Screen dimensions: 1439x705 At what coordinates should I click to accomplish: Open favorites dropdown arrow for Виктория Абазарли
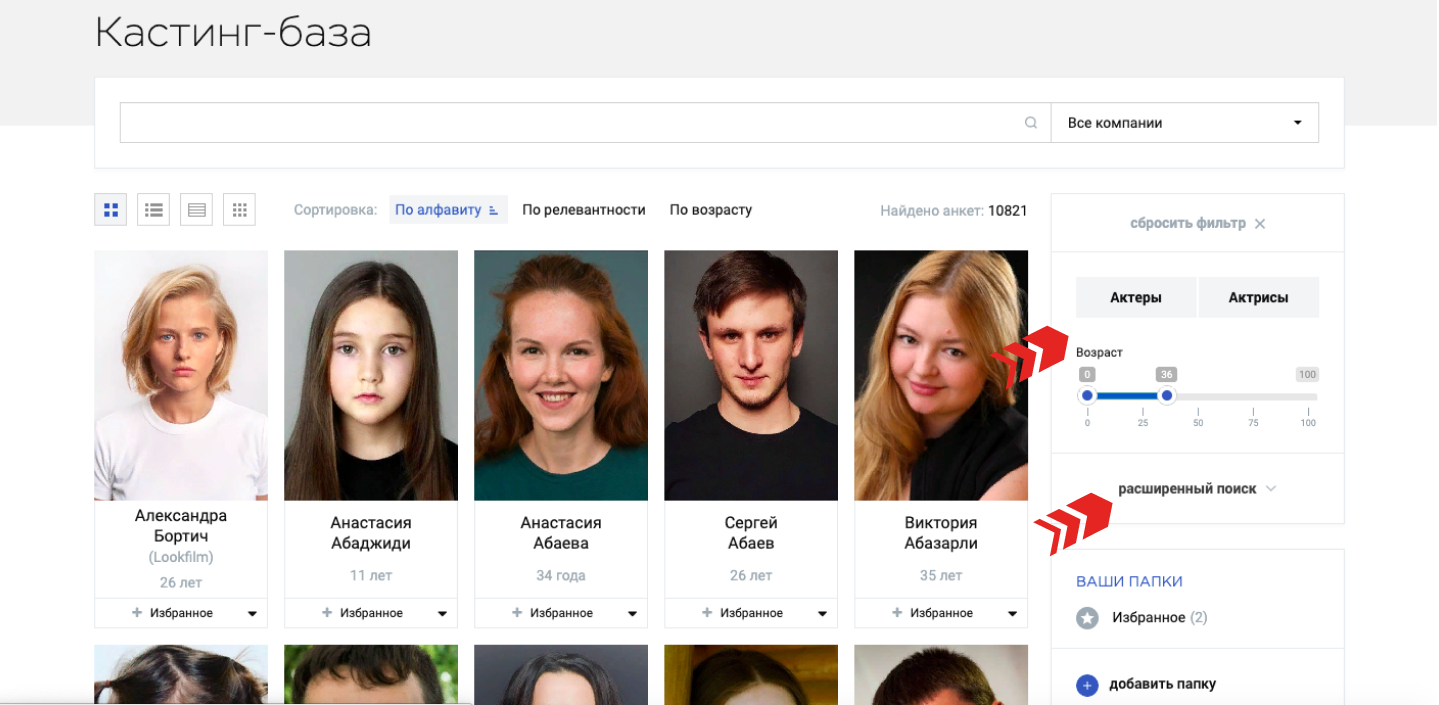click(x=1012, y=614)
